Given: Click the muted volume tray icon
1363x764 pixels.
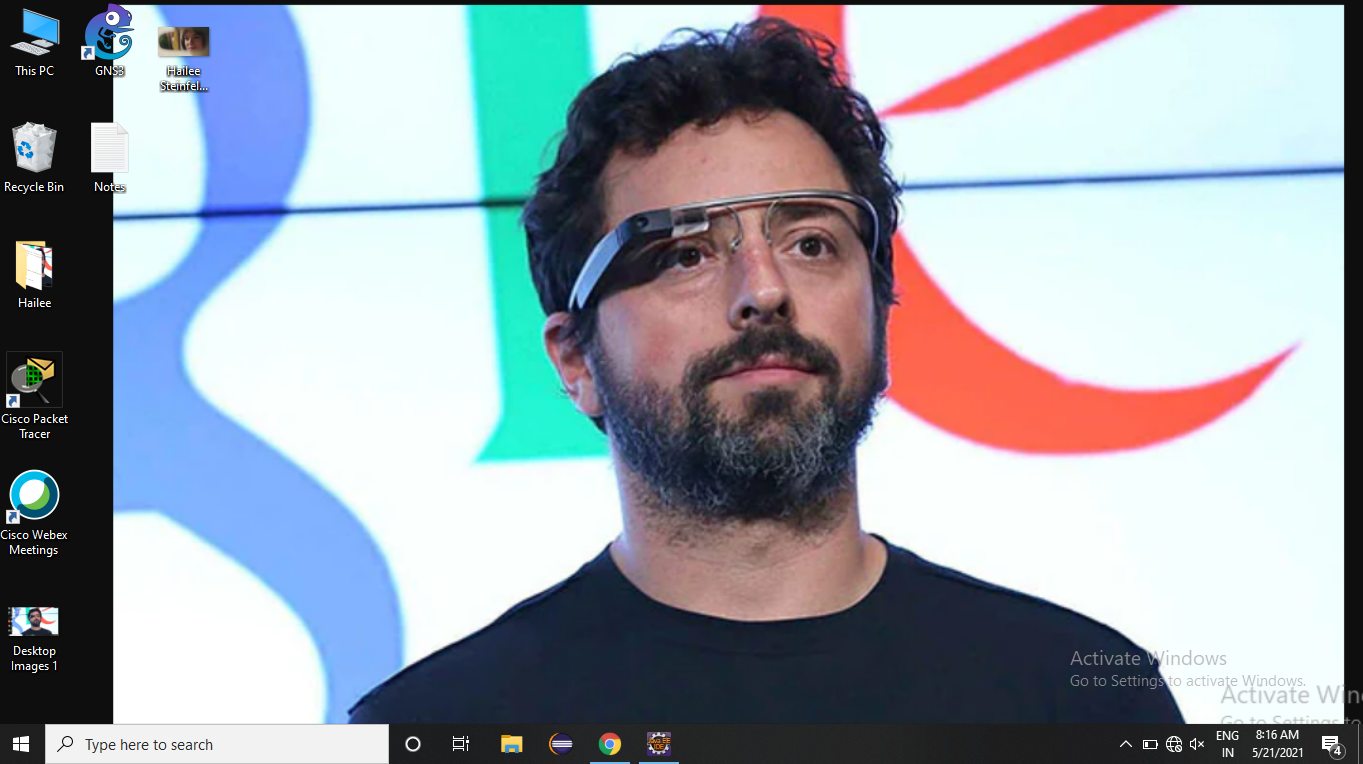Looking at the screenshot, I should pyautogui.click(x=1197, y=744).
